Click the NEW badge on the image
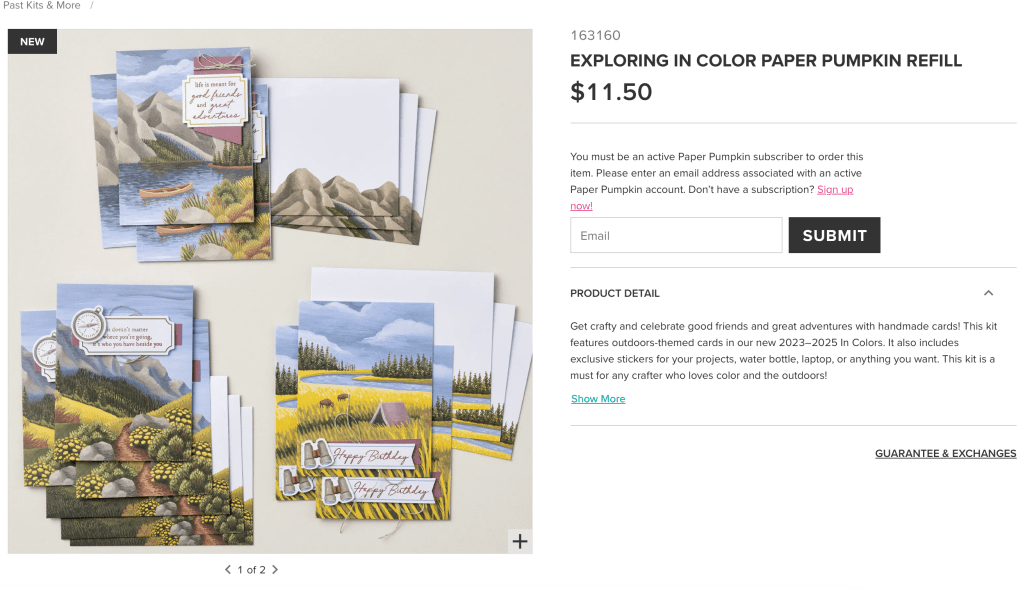This screenshot has width=1023, height=589. click(x=32, y=42)
